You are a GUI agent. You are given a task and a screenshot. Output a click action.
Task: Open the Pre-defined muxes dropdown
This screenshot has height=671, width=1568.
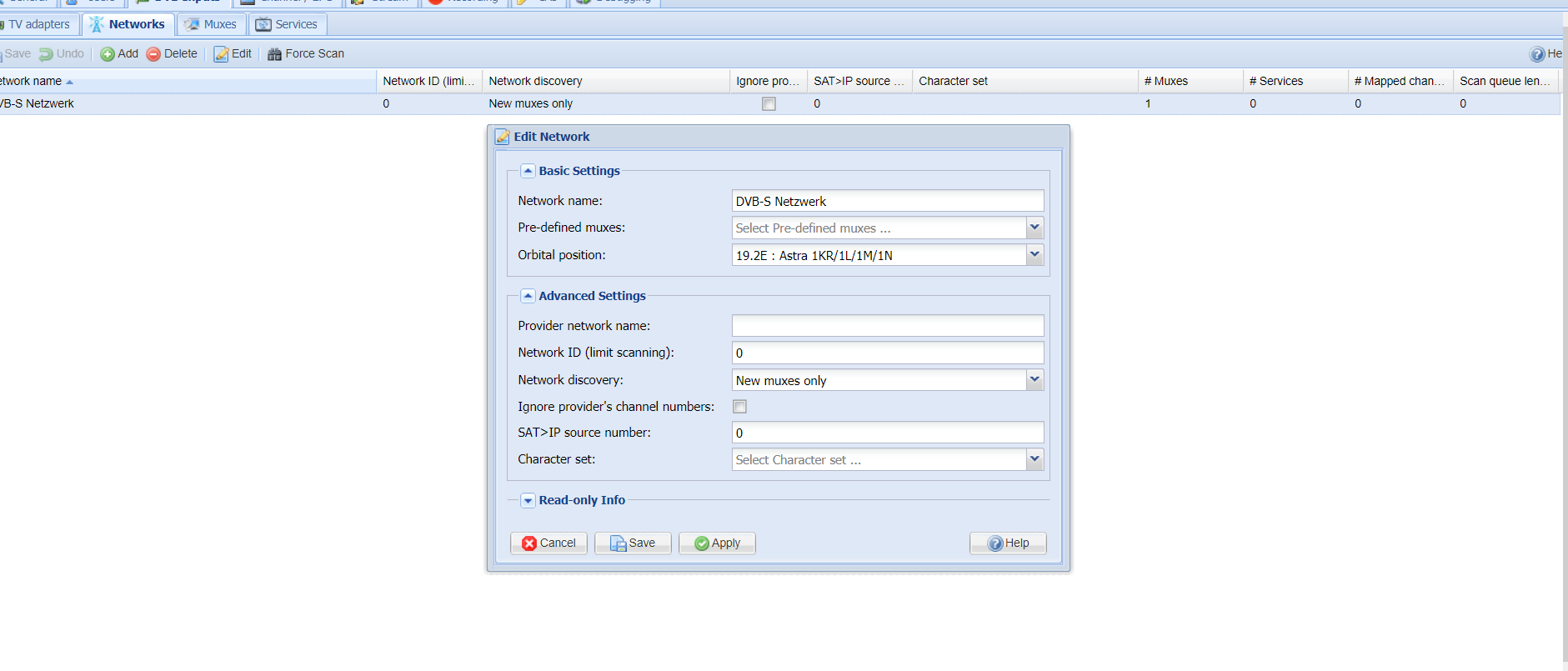[1034, 228]
